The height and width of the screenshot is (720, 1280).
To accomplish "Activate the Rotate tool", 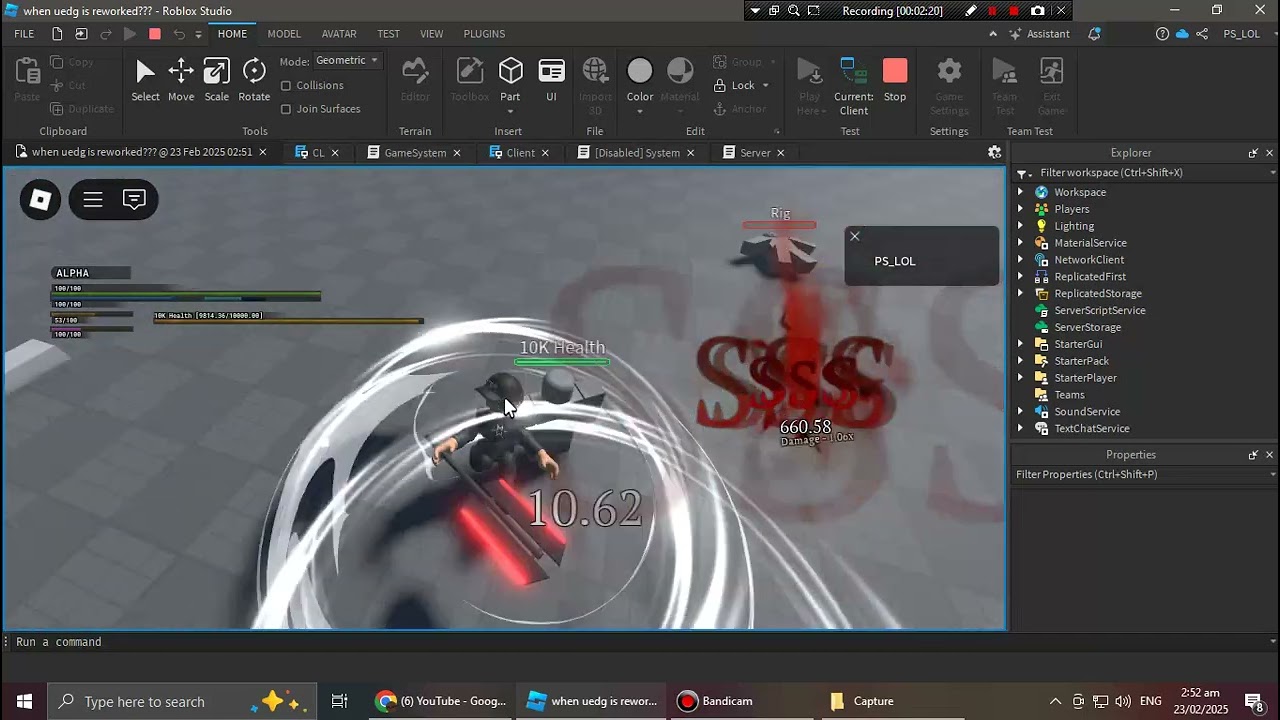I will tap(254, 80).
